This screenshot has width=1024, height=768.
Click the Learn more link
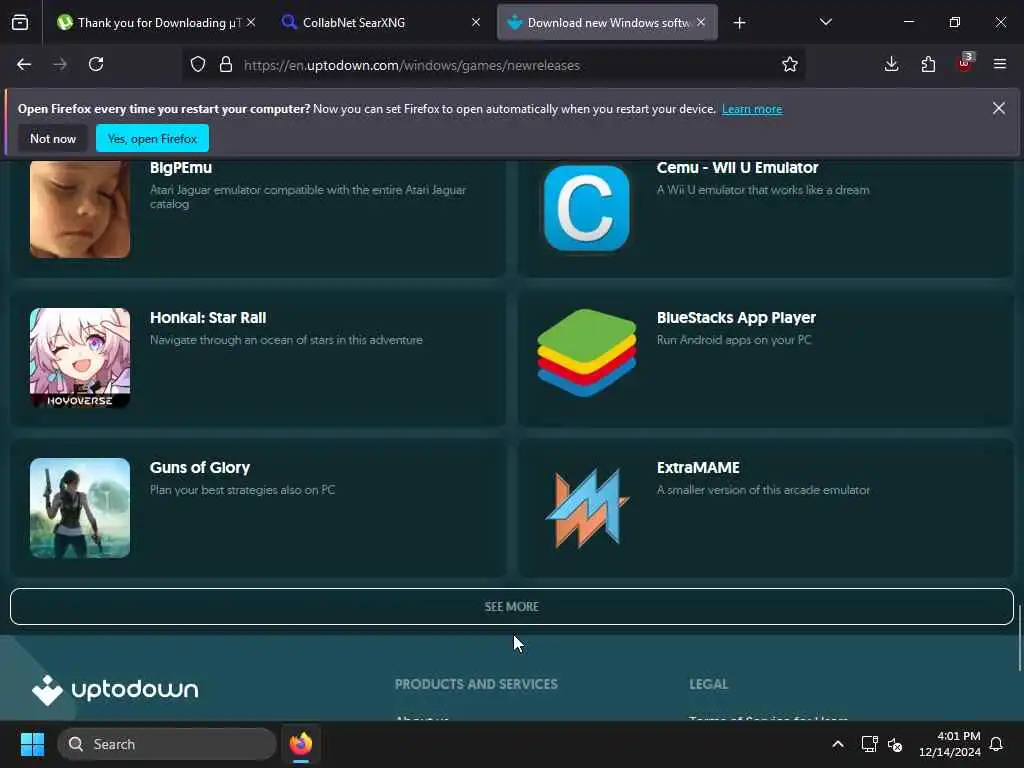[x=752, y=109]
